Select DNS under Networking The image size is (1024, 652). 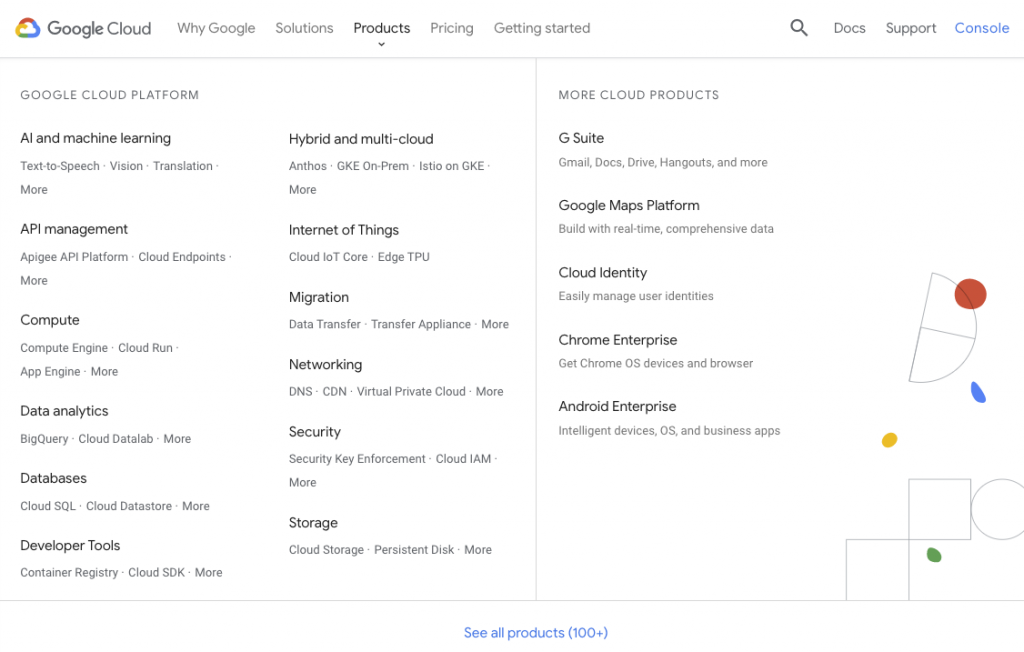300,391
